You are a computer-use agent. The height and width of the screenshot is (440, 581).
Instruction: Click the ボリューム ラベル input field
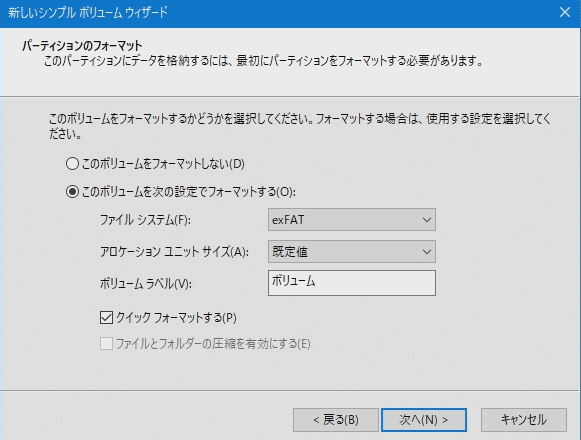352,283
